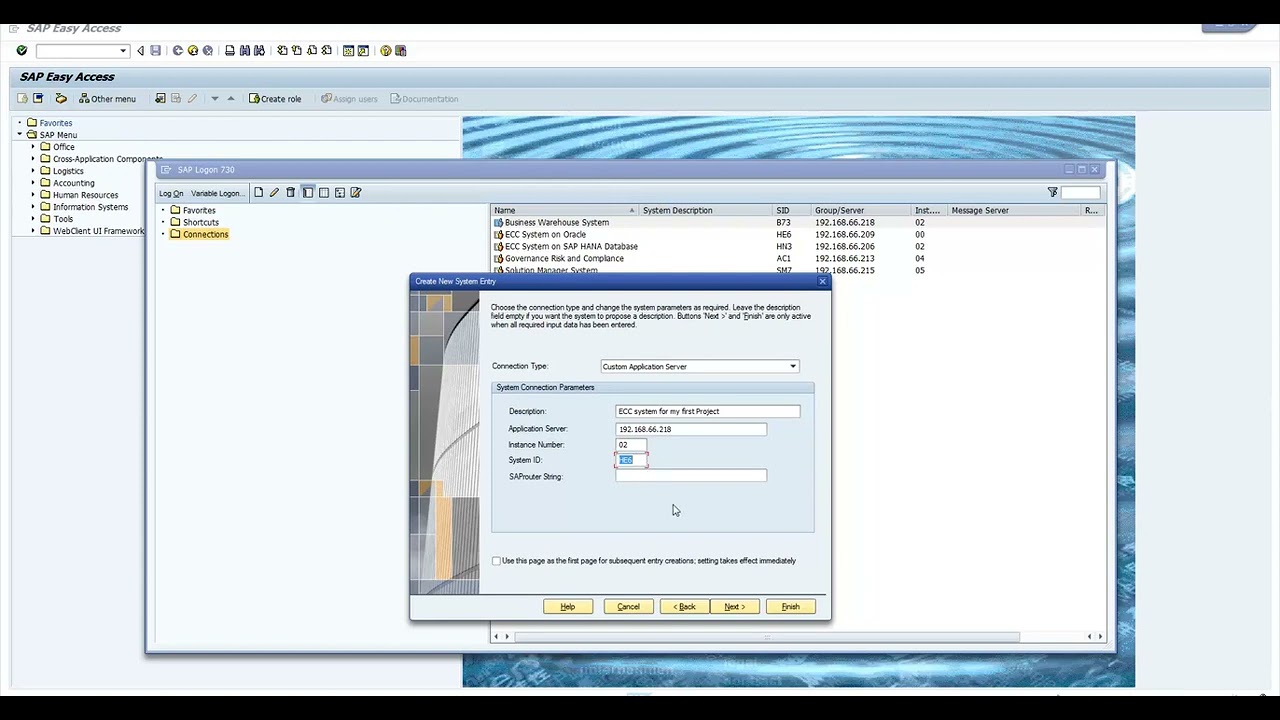This screenshot has height=720, width=1280.
Task: Click the Other menu button
Action: click(107, 98)
